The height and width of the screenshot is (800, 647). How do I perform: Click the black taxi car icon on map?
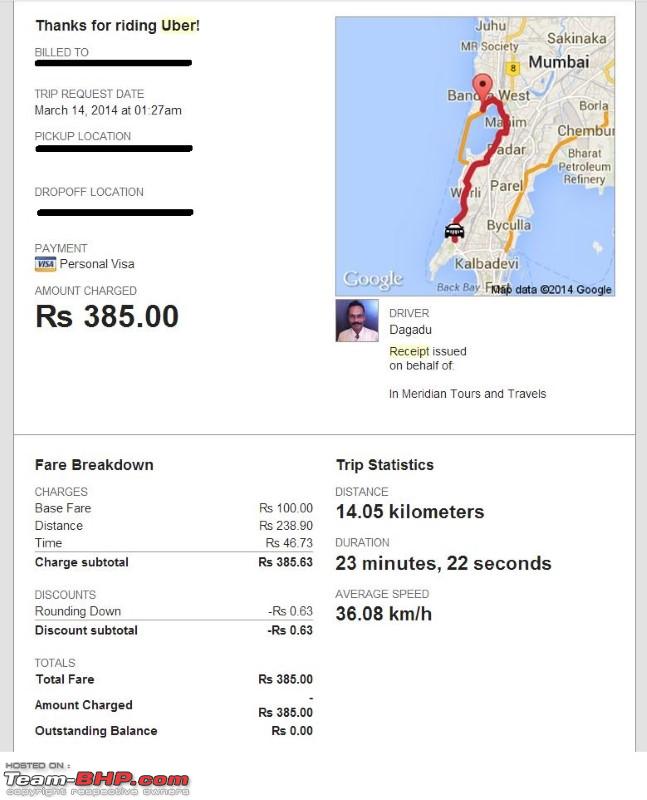tap(454, 231)
